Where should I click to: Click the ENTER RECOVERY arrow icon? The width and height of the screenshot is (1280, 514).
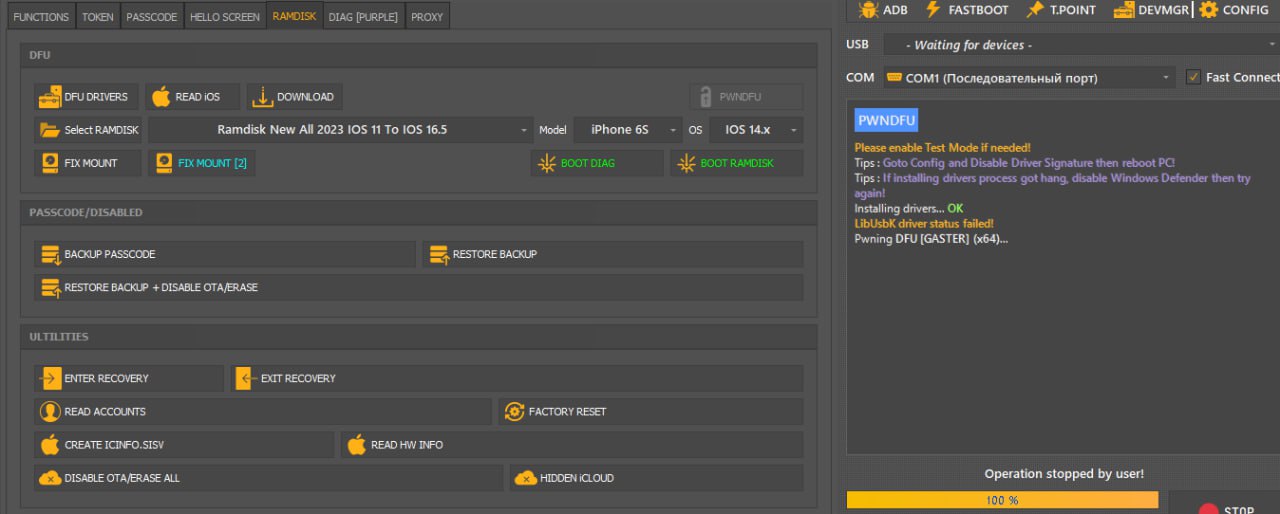(x=50, y=378)
